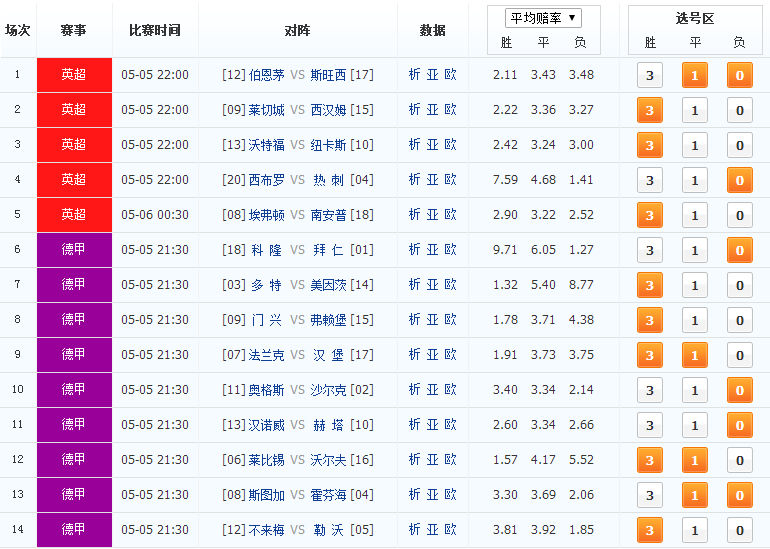Click team name 伯恩茅
Viewport: 770px width, 549px height.
click(x=267, y=75)
